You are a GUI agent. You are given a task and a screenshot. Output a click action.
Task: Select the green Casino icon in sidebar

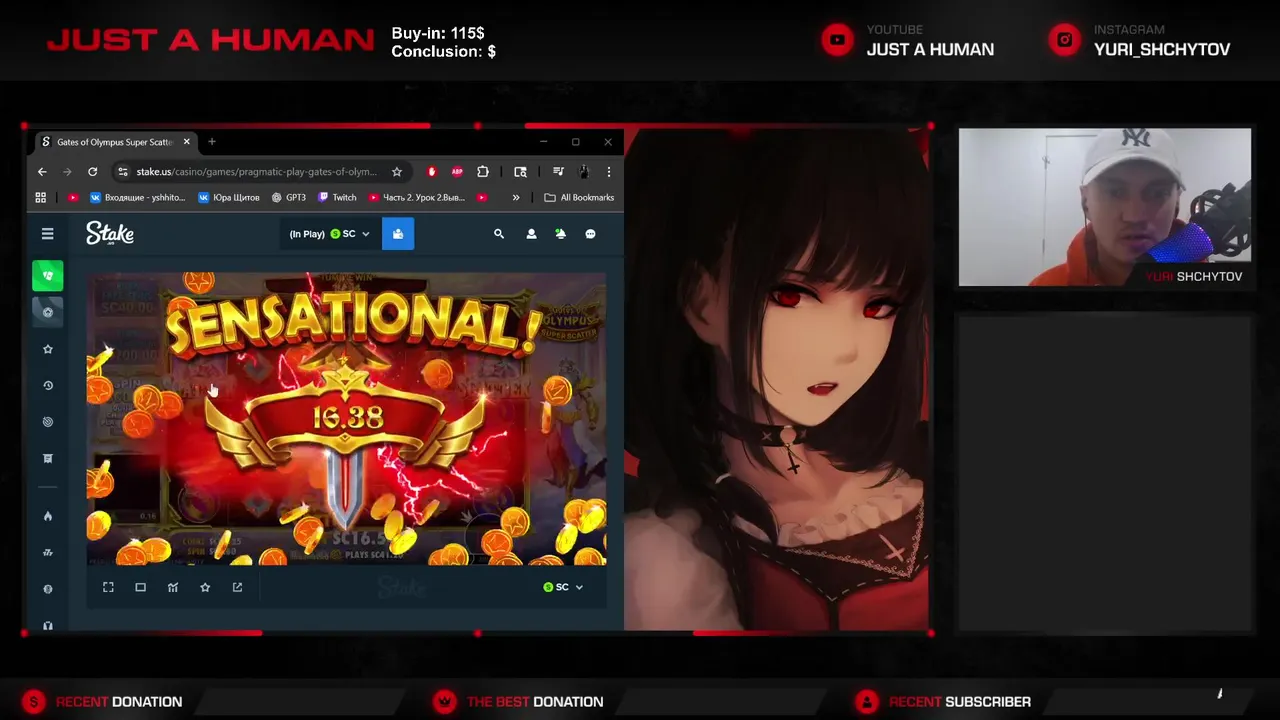click(x=47, y=276)
